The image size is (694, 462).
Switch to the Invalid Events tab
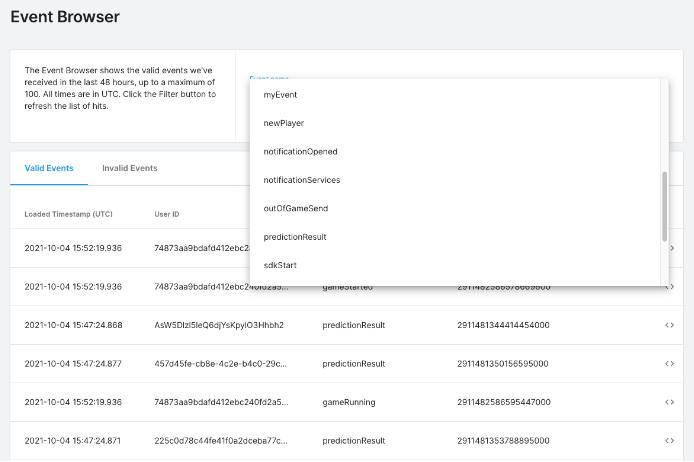coord(129,168)
